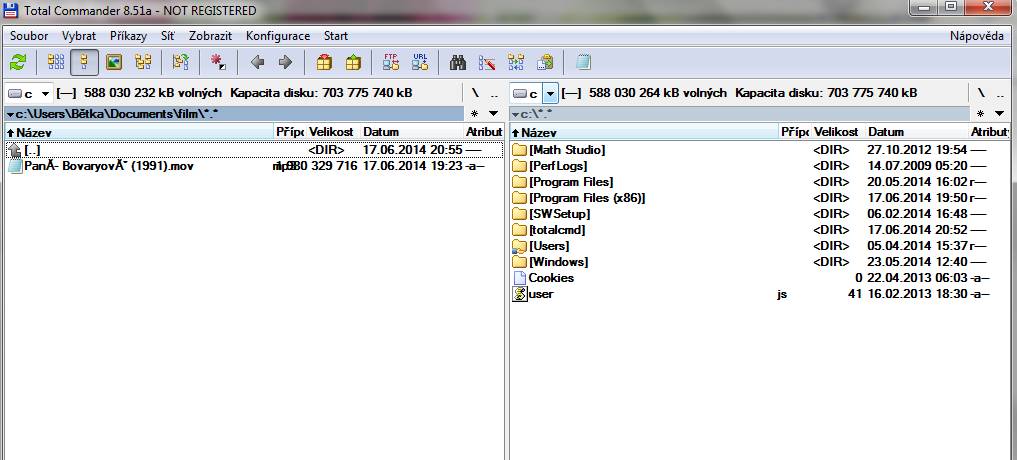Select the Cookies file
Screen dimensions: 1017x460
click(x=759, y=278)
